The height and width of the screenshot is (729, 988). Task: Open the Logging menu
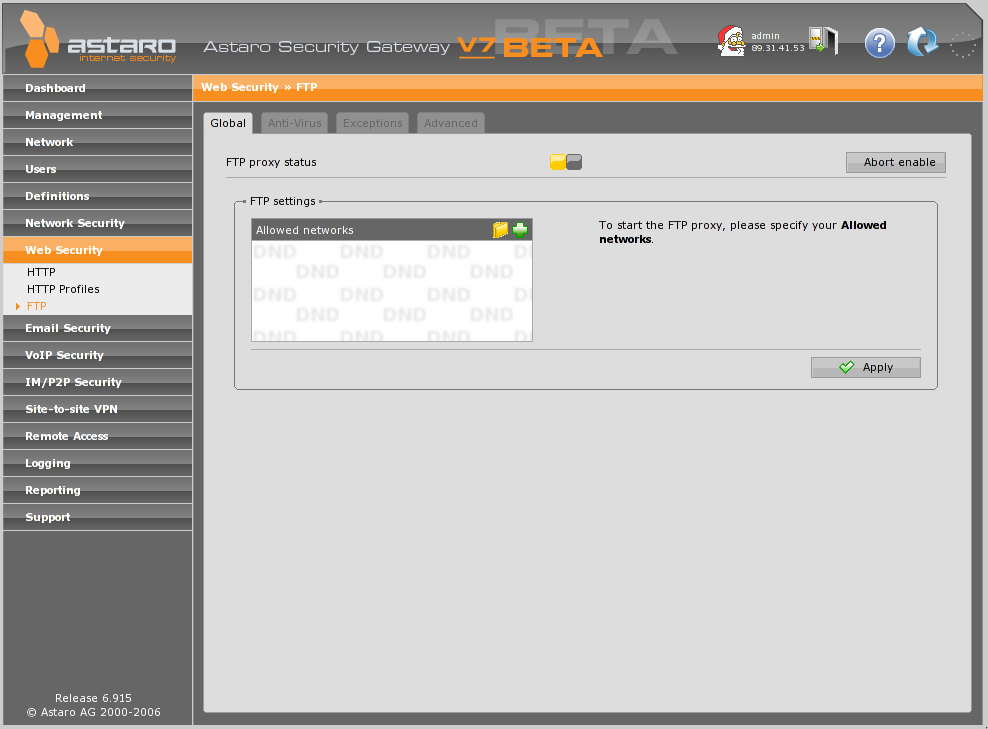click(98, 464)
